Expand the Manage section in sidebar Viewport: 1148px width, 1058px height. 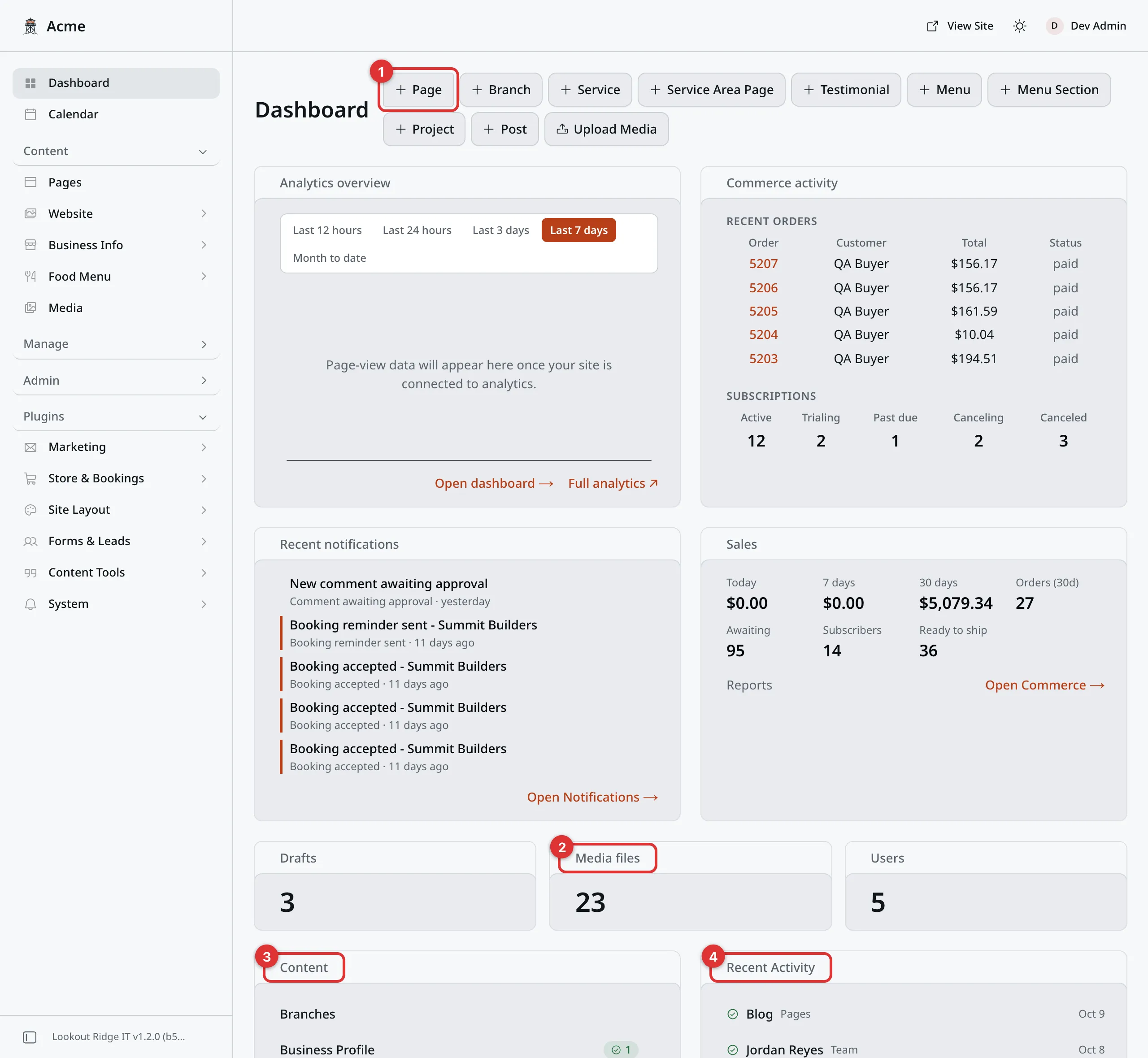115,344
